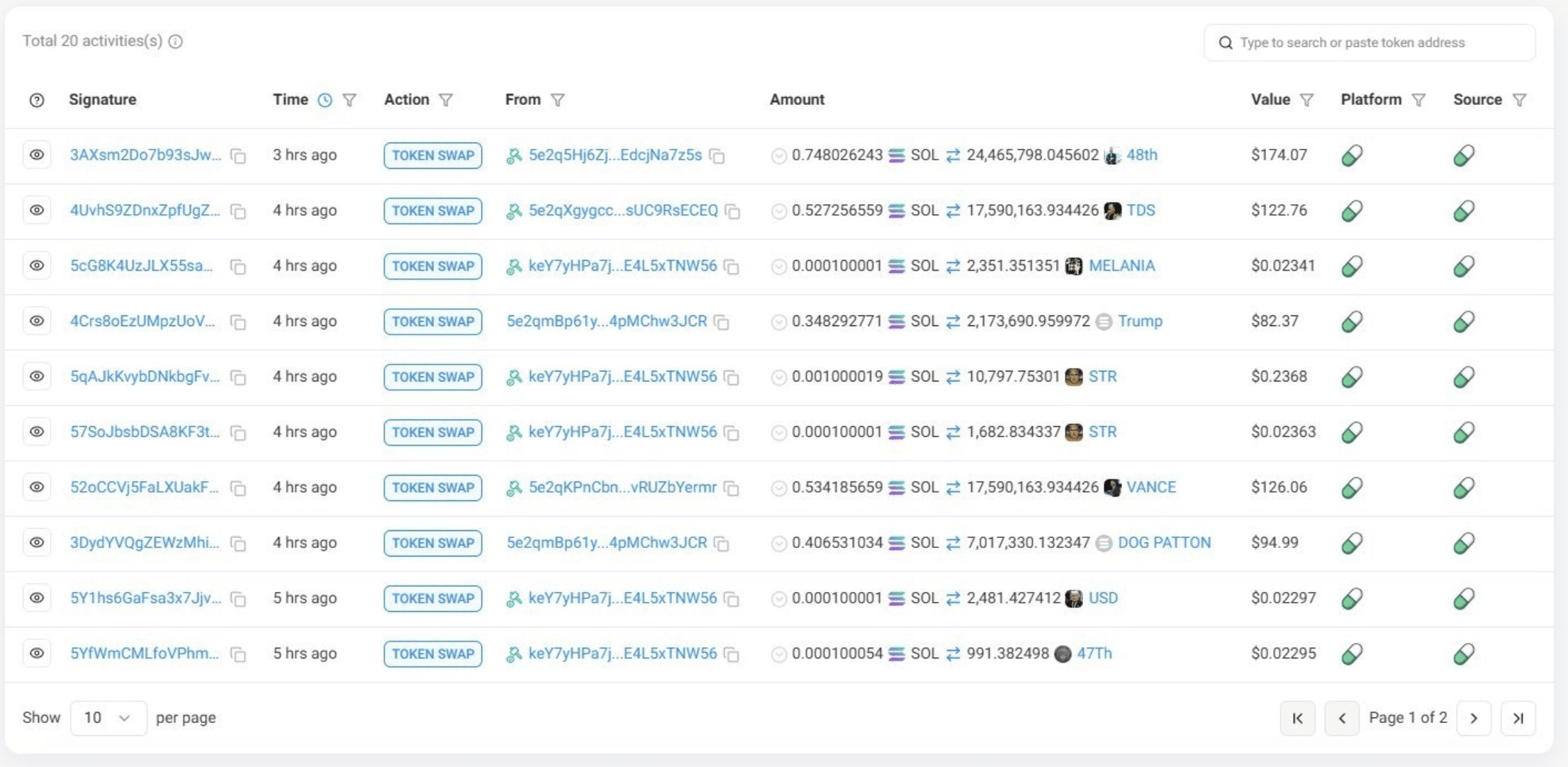1568x767 pixels.
Task: Toggle eye icon for 5YfWmCMLfoVPhm row
Action: 37,654
